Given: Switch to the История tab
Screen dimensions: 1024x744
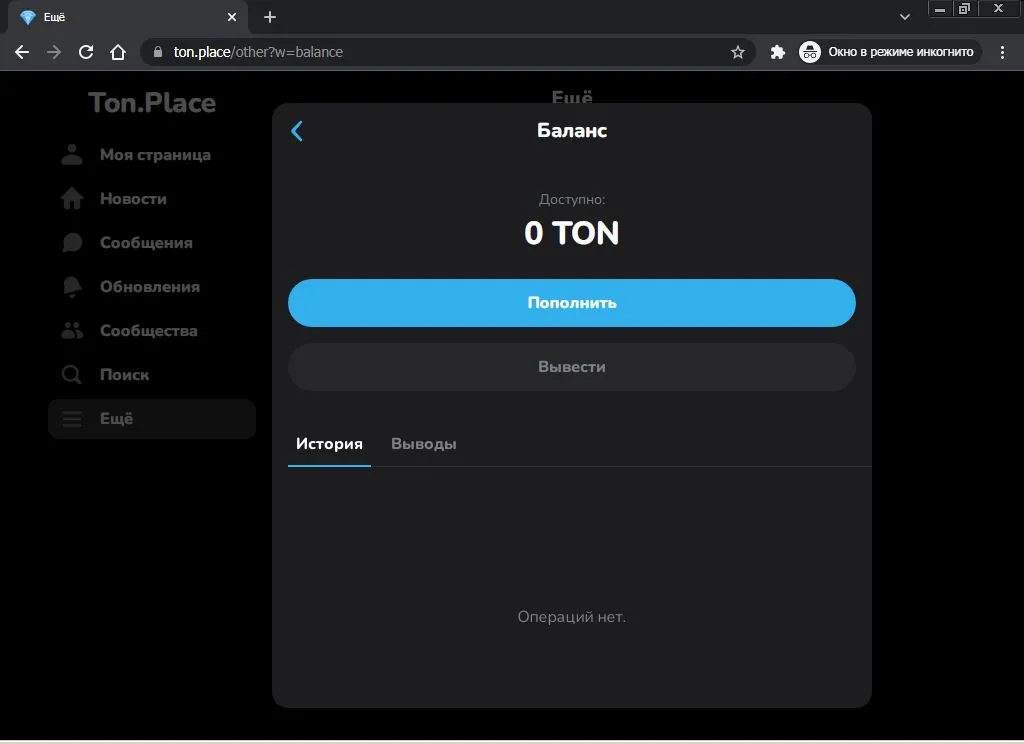Looking at the screenshot, I should (x=329, y=444).
